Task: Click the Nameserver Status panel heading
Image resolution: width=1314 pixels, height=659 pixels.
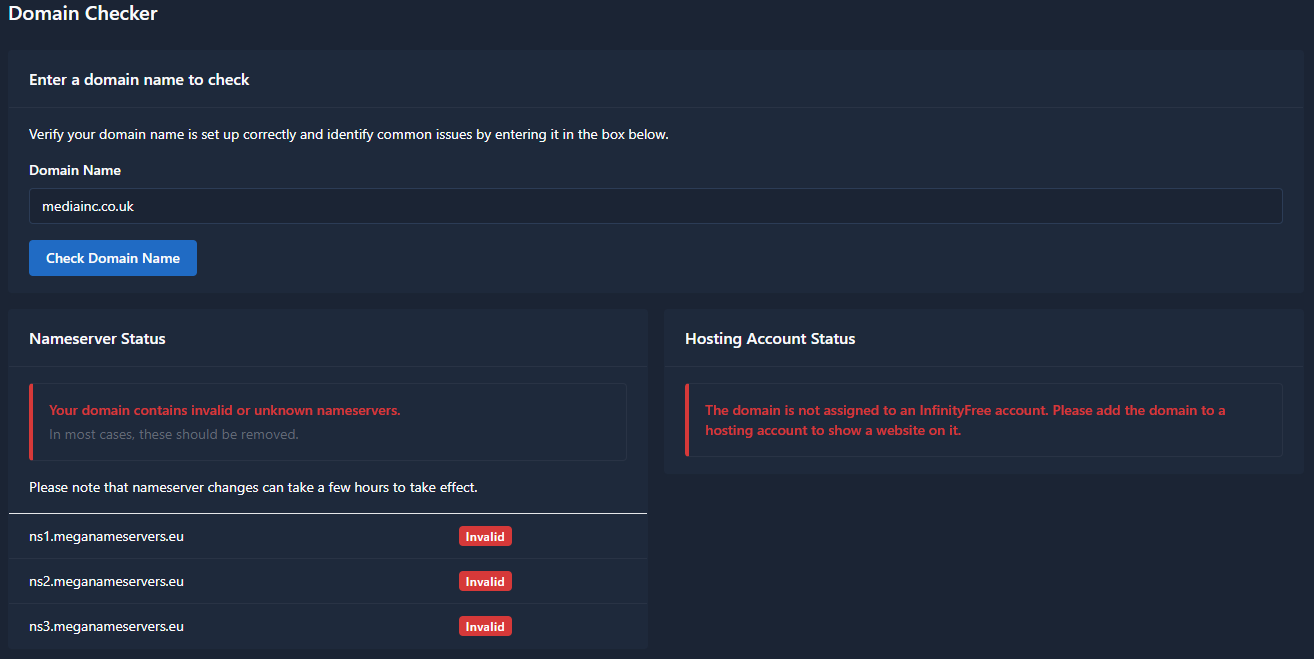Action: pos(97,338)
